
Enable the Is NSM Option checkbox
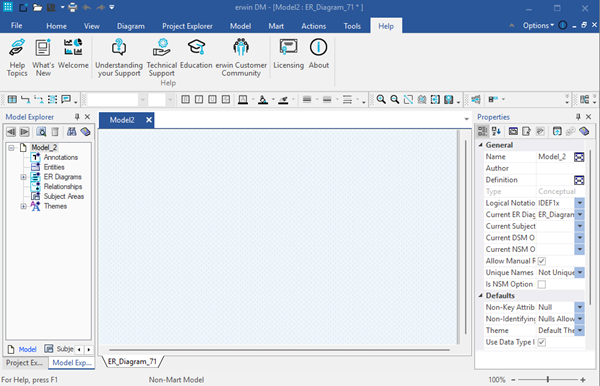541,284
